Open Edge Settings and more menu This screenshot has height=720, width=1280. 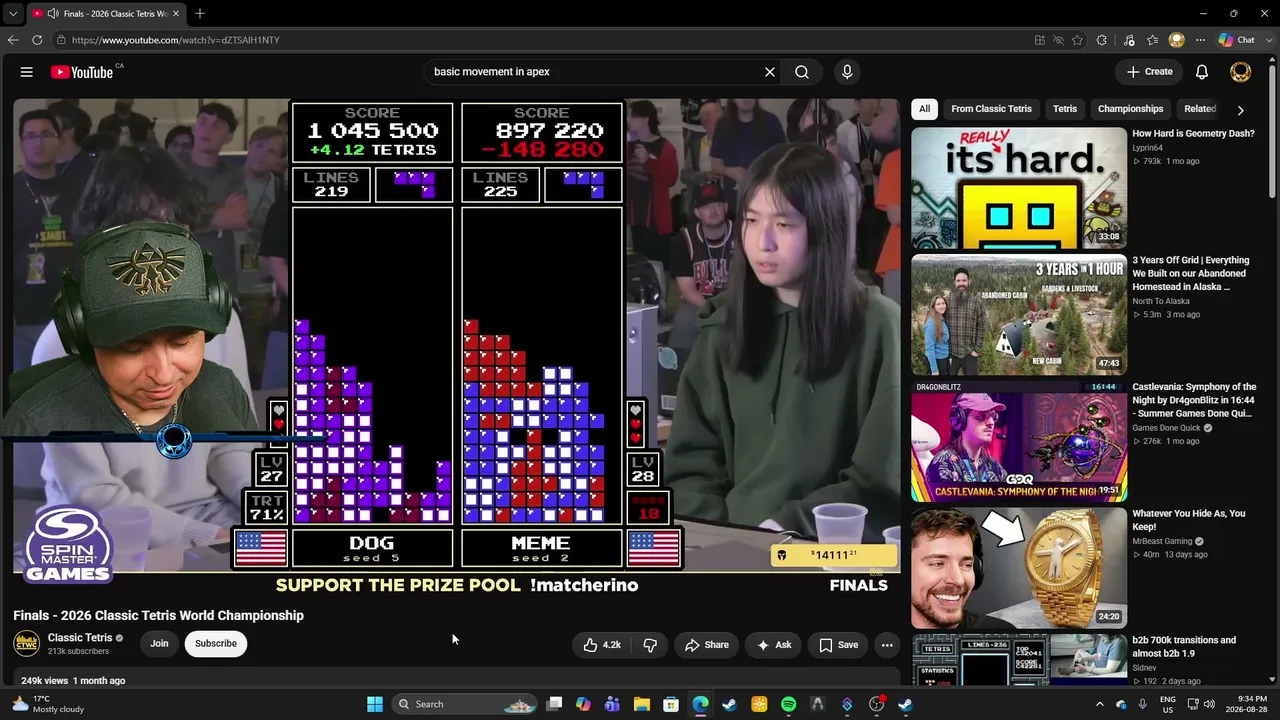[1200, 40]
